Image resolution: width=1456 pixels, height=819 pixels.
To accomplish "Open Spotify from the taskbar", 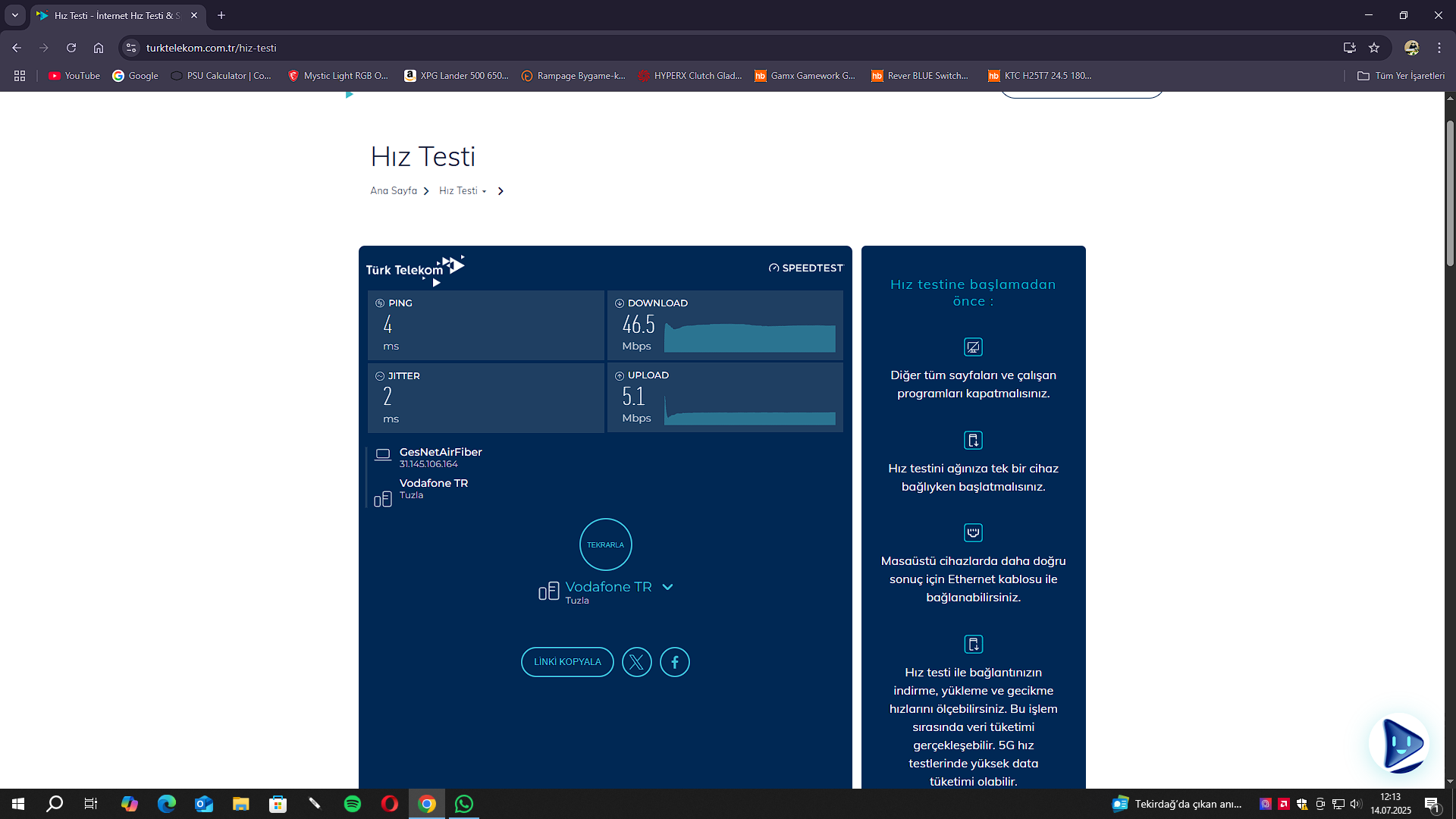I will pos(353,804).
